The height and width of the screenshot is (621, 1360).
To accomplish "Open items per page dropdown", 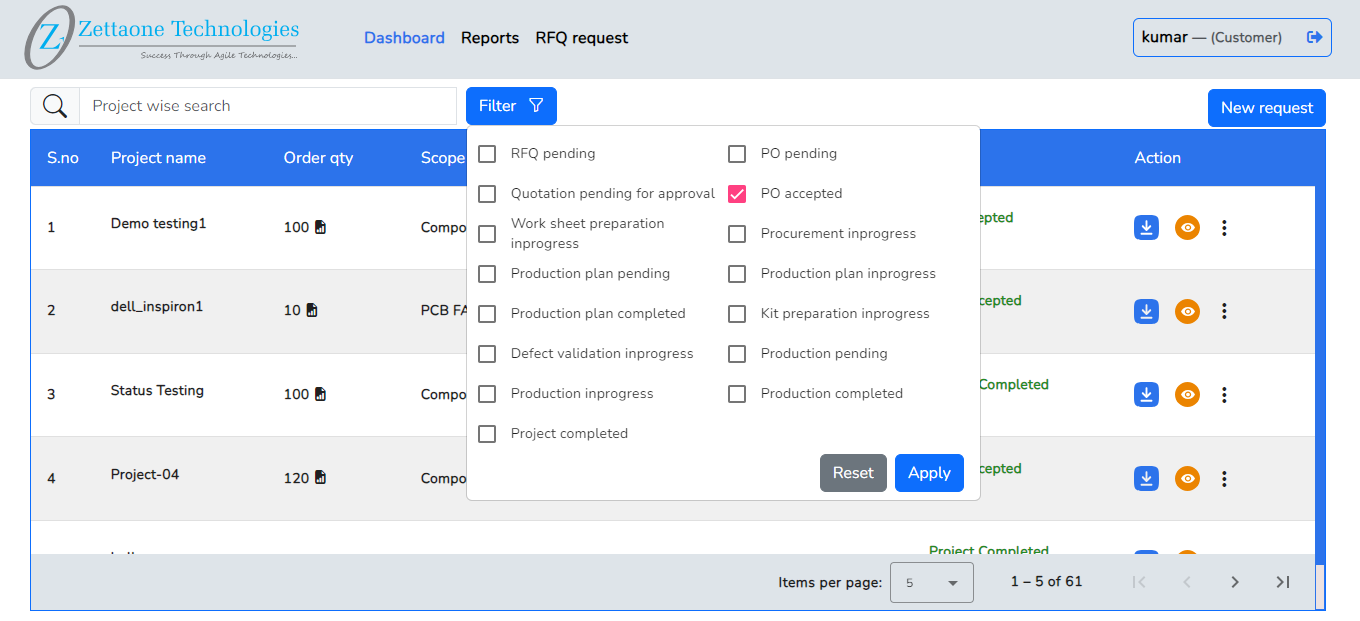I will (x=931, y=582).
